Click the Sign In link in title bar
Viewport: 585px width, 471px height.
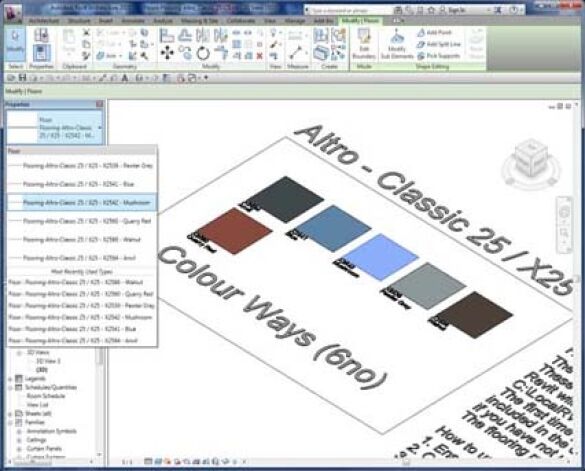pos(452,10)
